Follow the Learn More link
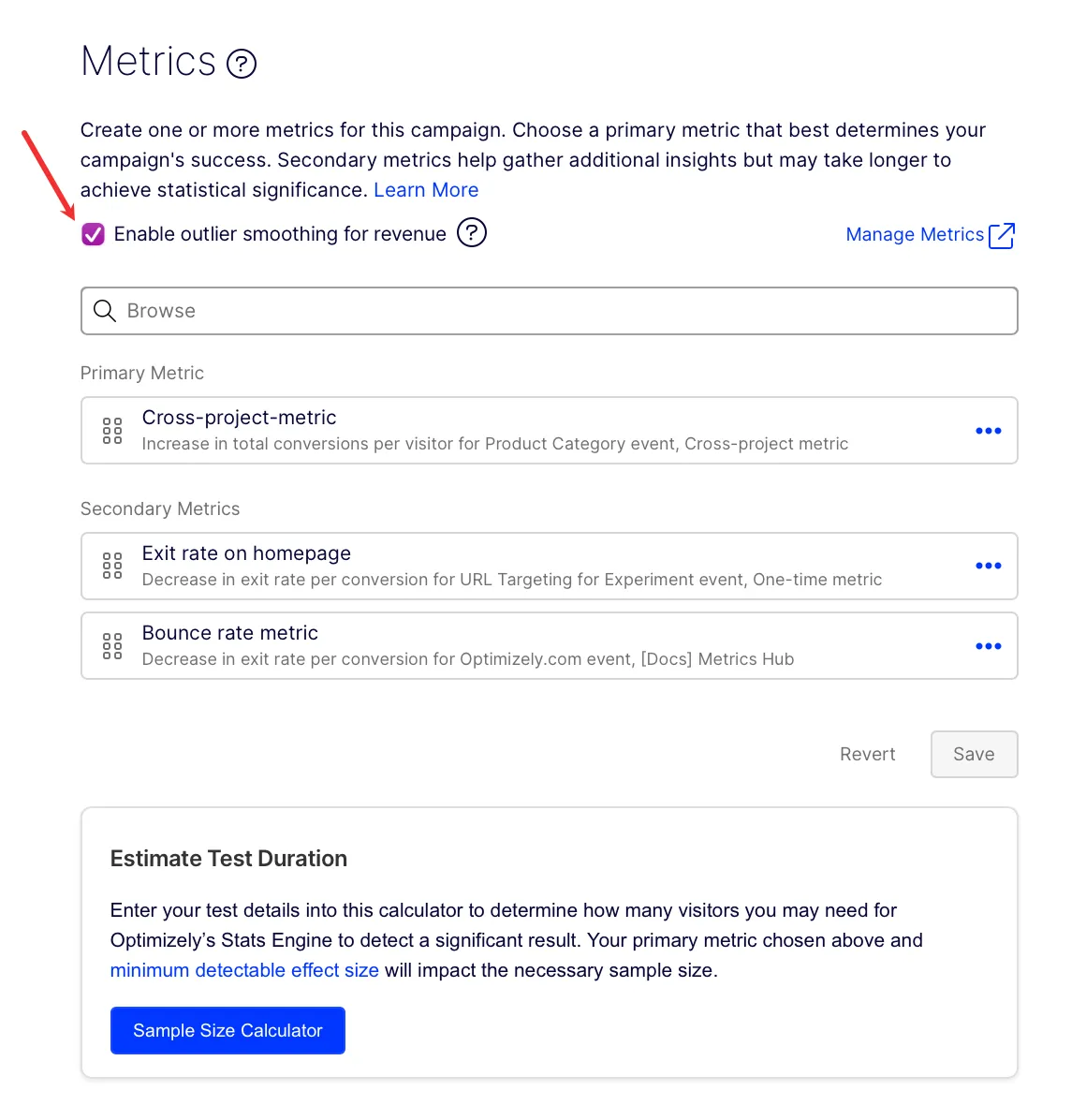 point(426,190)
